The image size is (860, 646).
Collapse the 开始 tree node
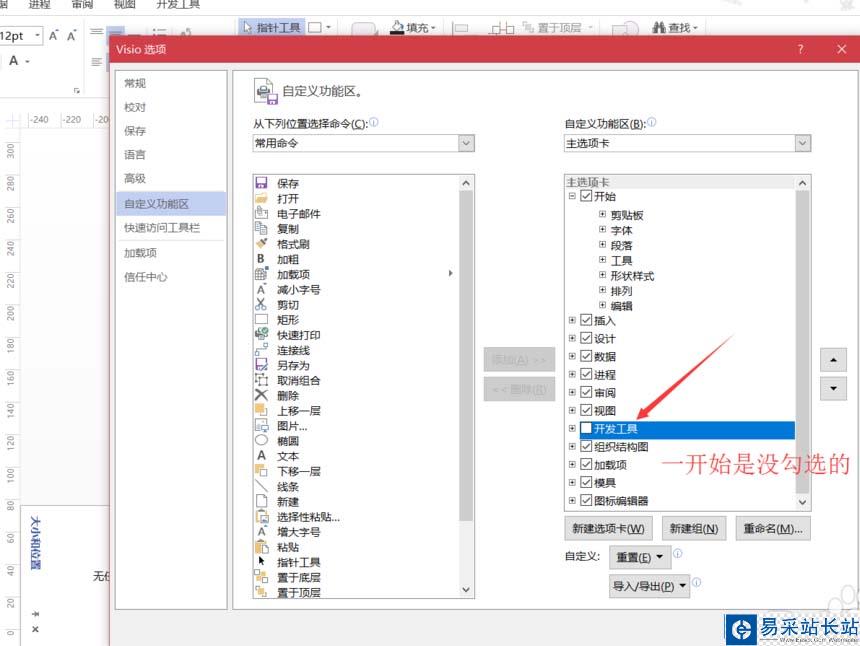(572, 196)
